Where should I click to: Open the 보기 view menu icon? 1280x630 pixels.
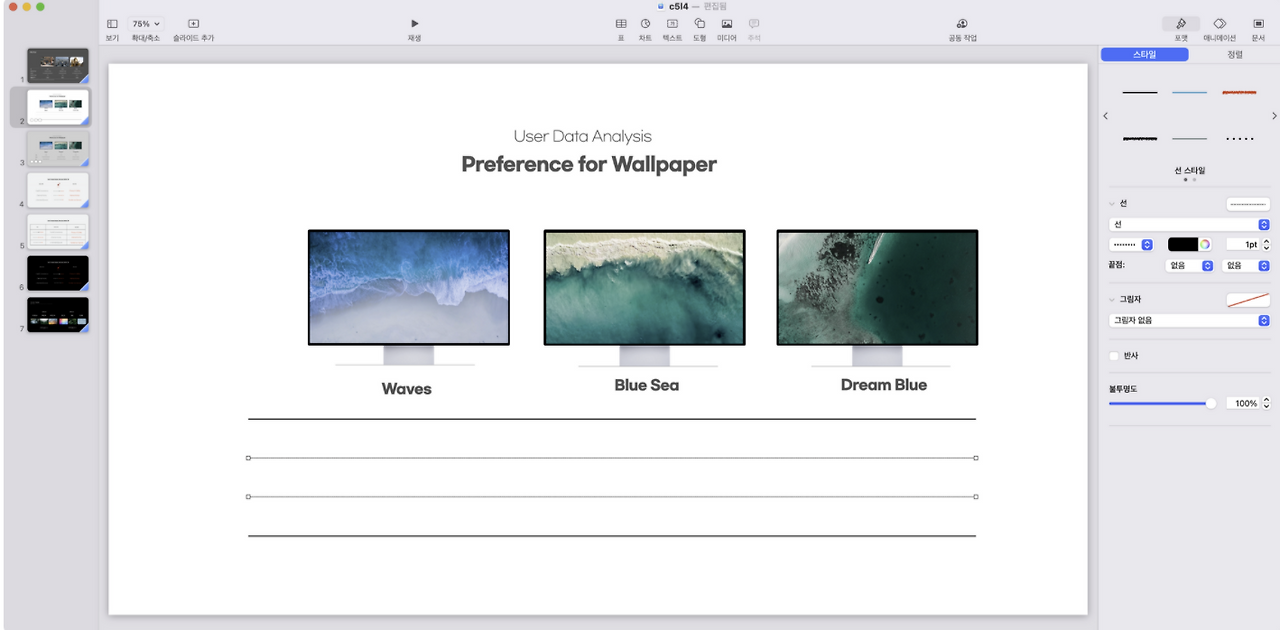(112, 23)
